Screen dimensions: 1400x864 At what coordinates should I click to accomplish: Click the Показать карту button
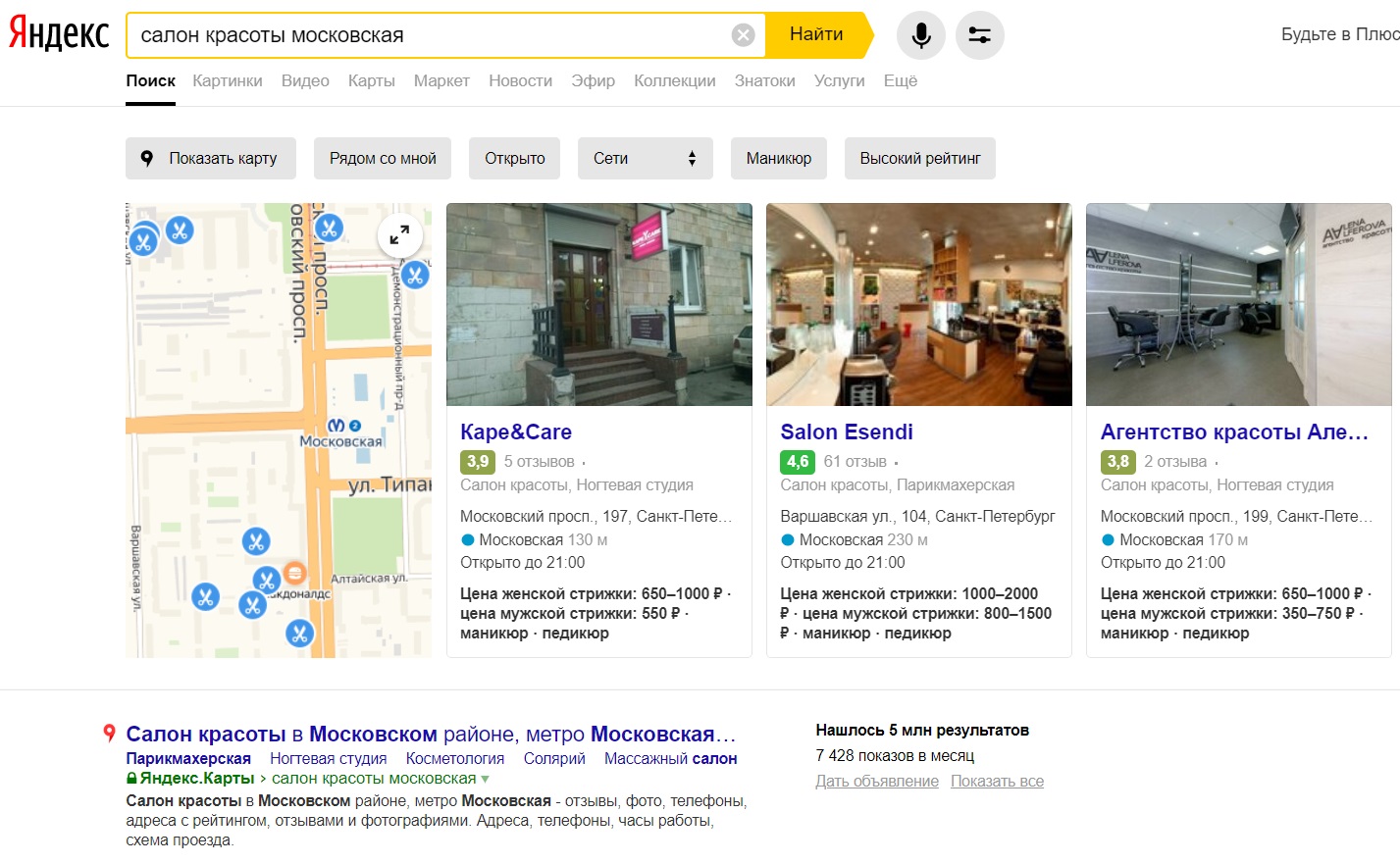[x=211, y=158]
